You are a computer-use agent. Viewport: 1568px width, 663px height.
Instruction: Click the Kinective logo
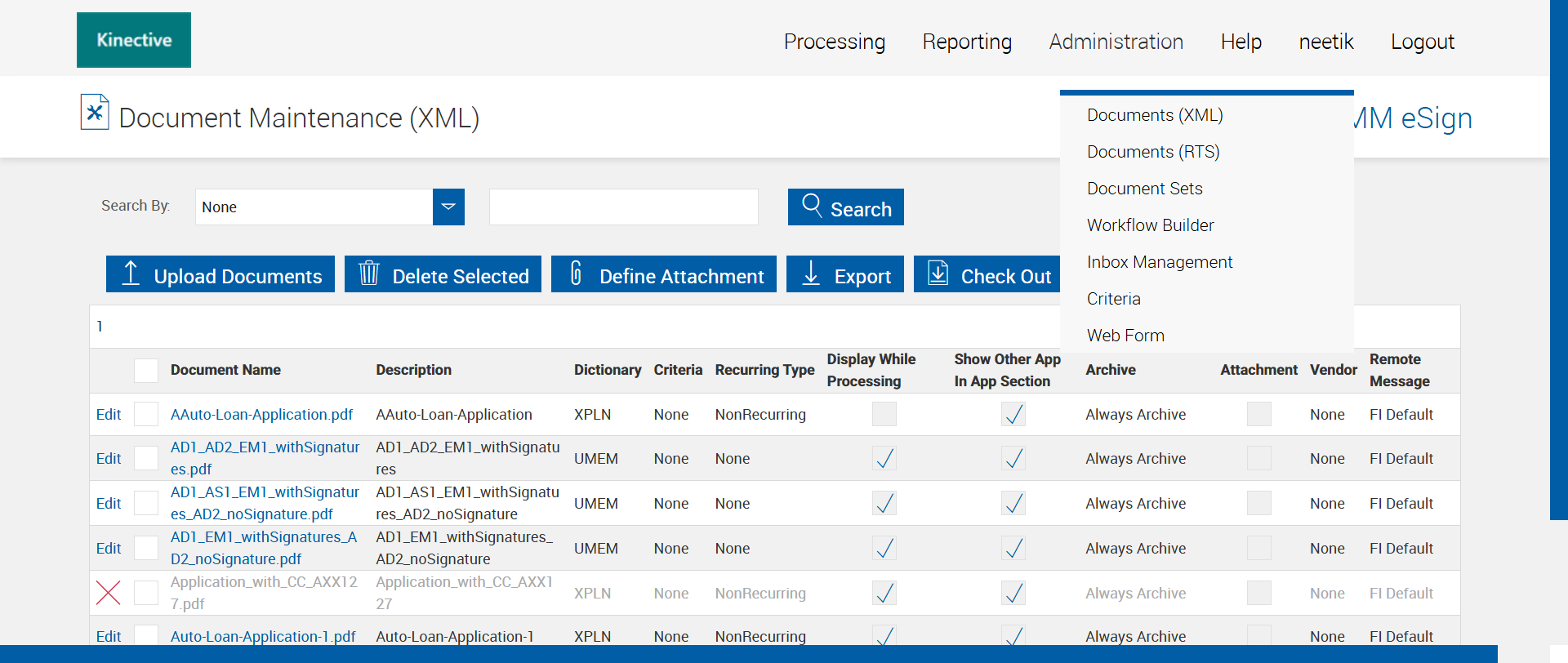(x=134, y=40)
